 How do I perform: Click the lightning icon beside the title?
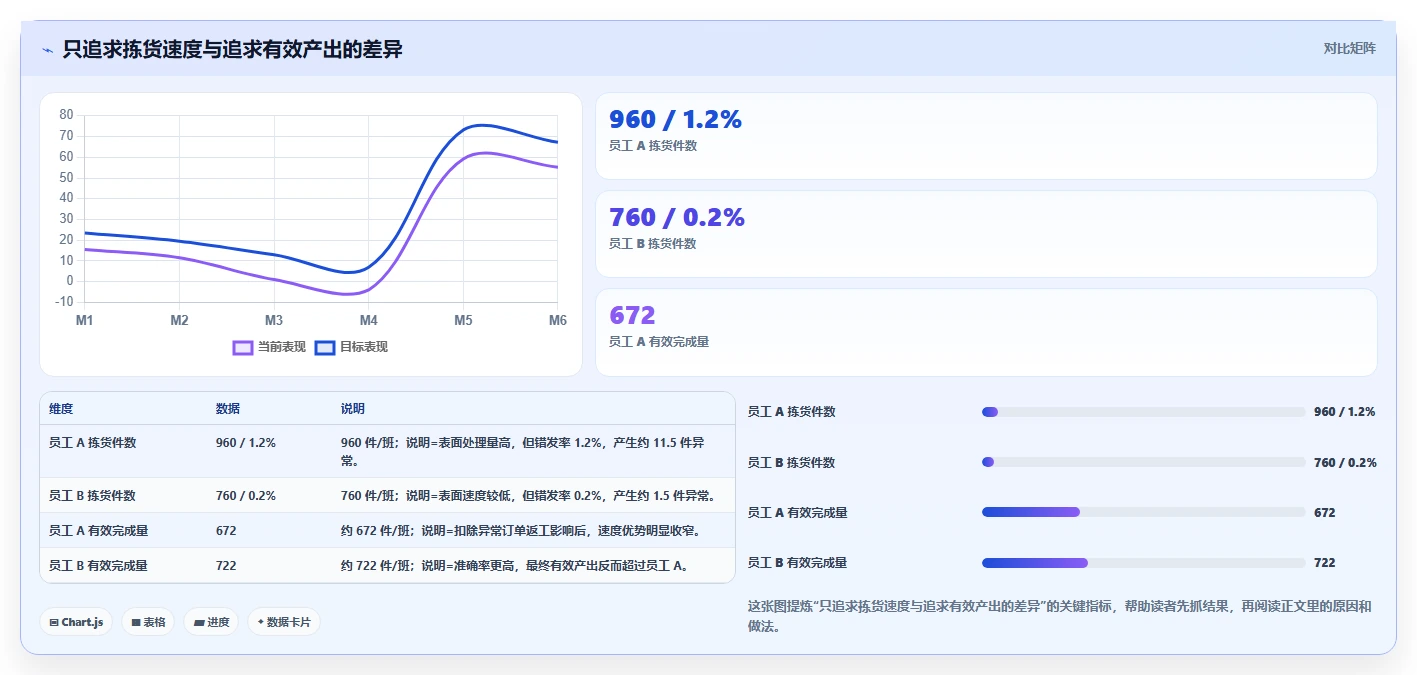pos(47,50)
